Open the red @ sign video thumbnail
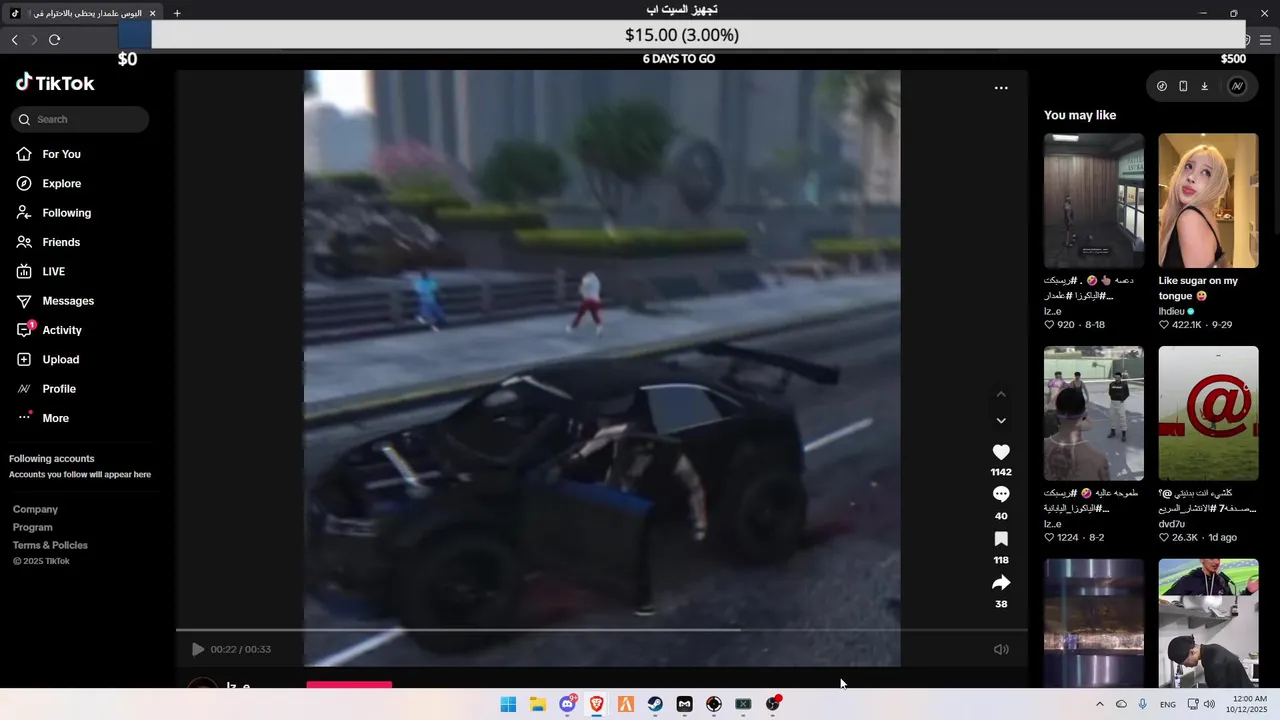This screenshot has width=1280, height=720. point(1209,413)
